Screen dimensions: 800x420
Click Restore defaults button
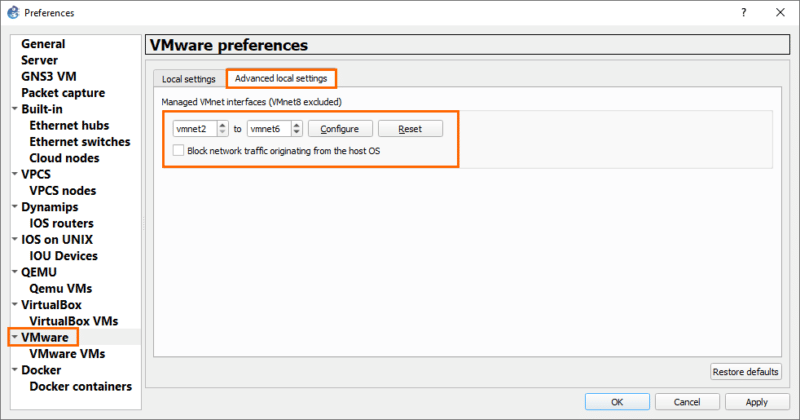coord(745,372)
